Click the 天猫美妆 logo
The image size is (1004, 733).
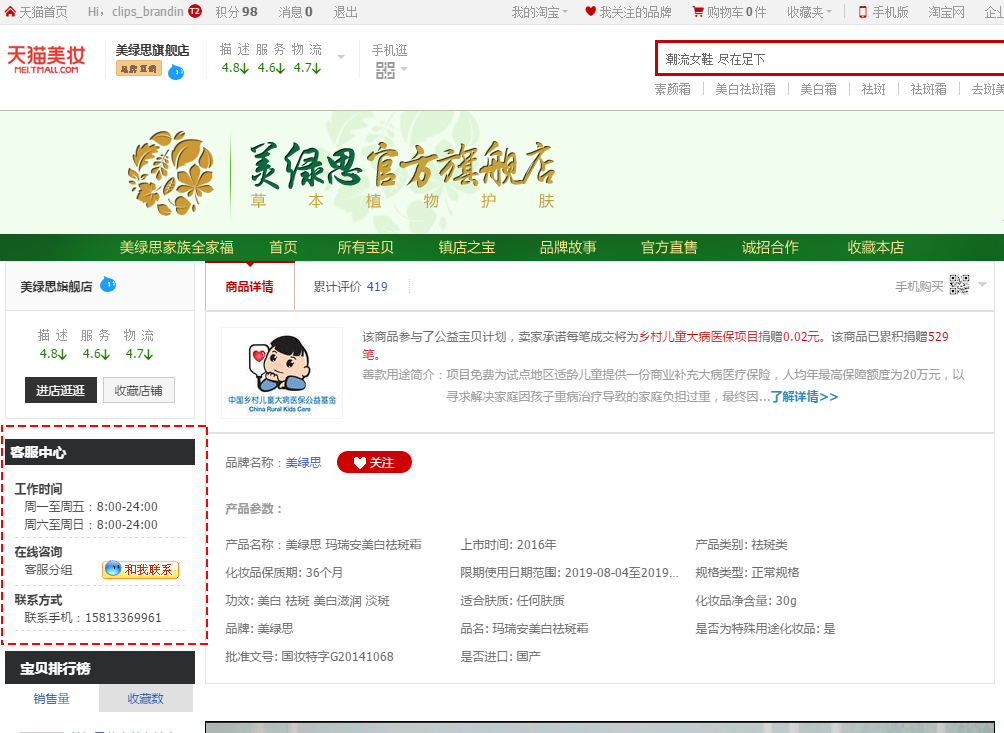46,59
